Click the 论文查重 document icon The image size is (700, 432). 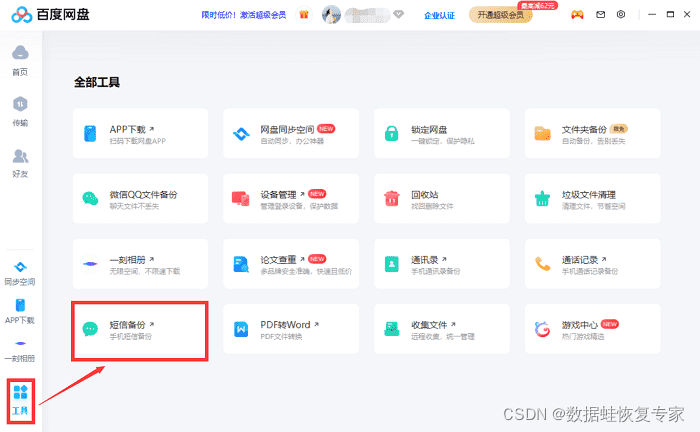(x=241, y=264)
